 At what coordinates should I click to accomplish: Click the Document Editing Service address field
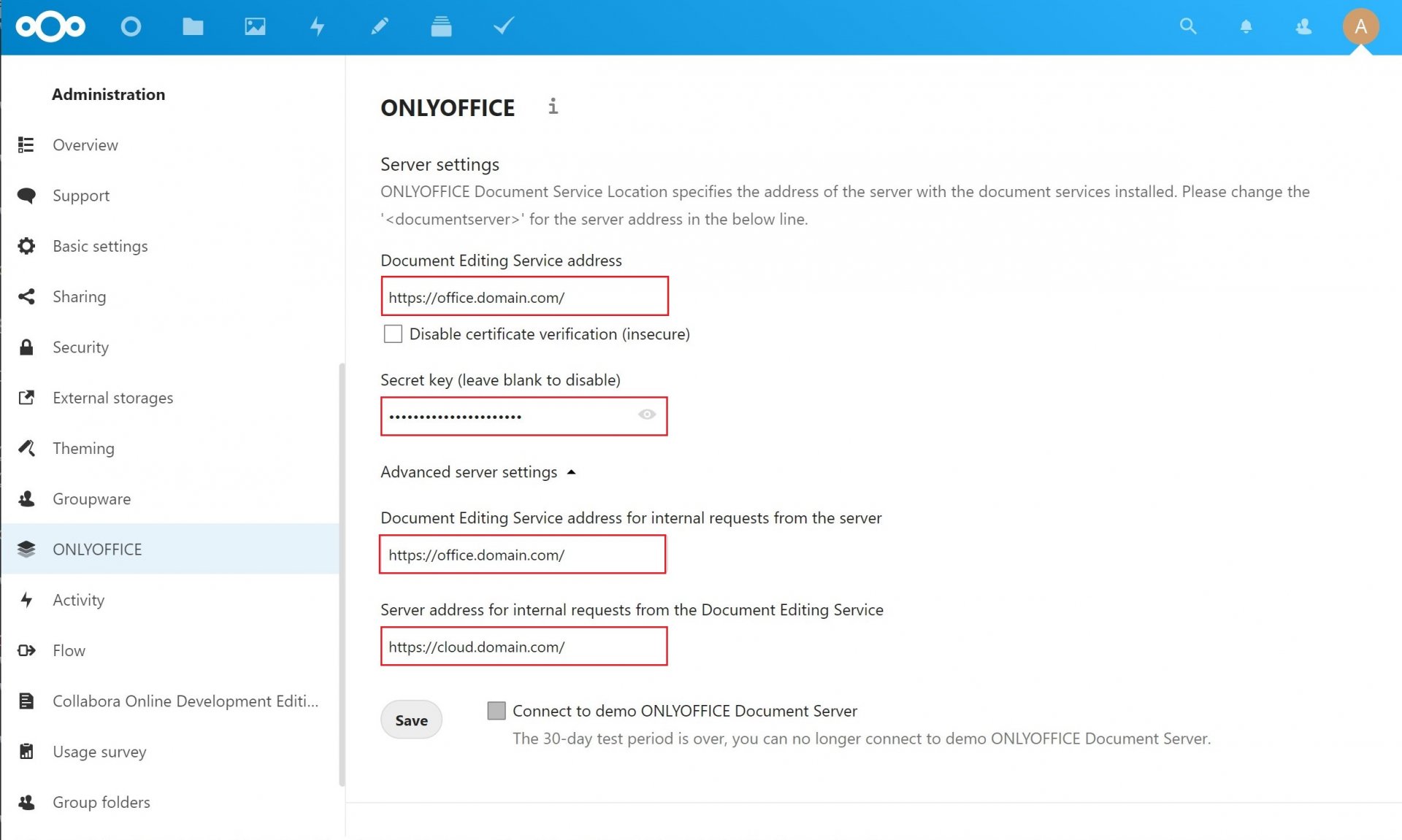click(524, 296)
